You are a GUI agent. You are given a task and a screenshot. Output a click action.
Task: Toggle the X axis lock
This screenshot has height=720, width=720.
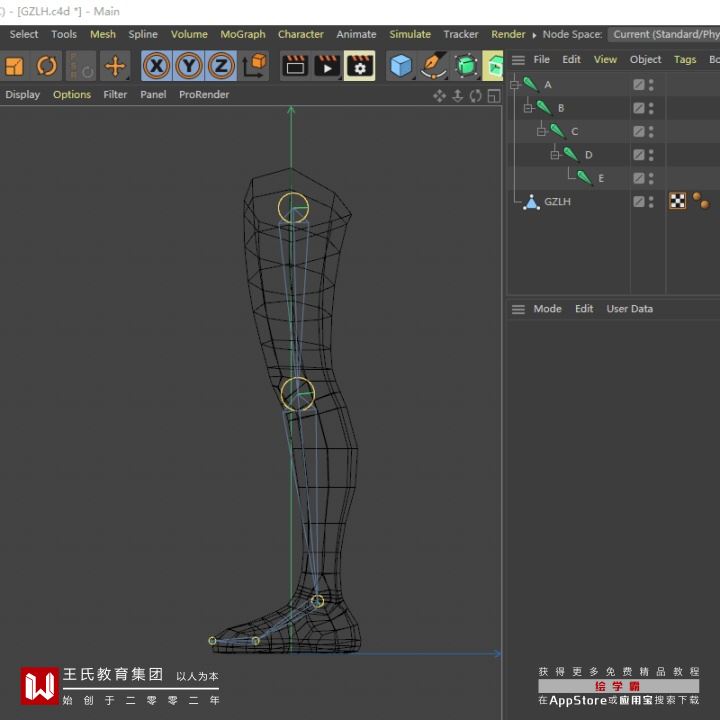pos(157,66)
